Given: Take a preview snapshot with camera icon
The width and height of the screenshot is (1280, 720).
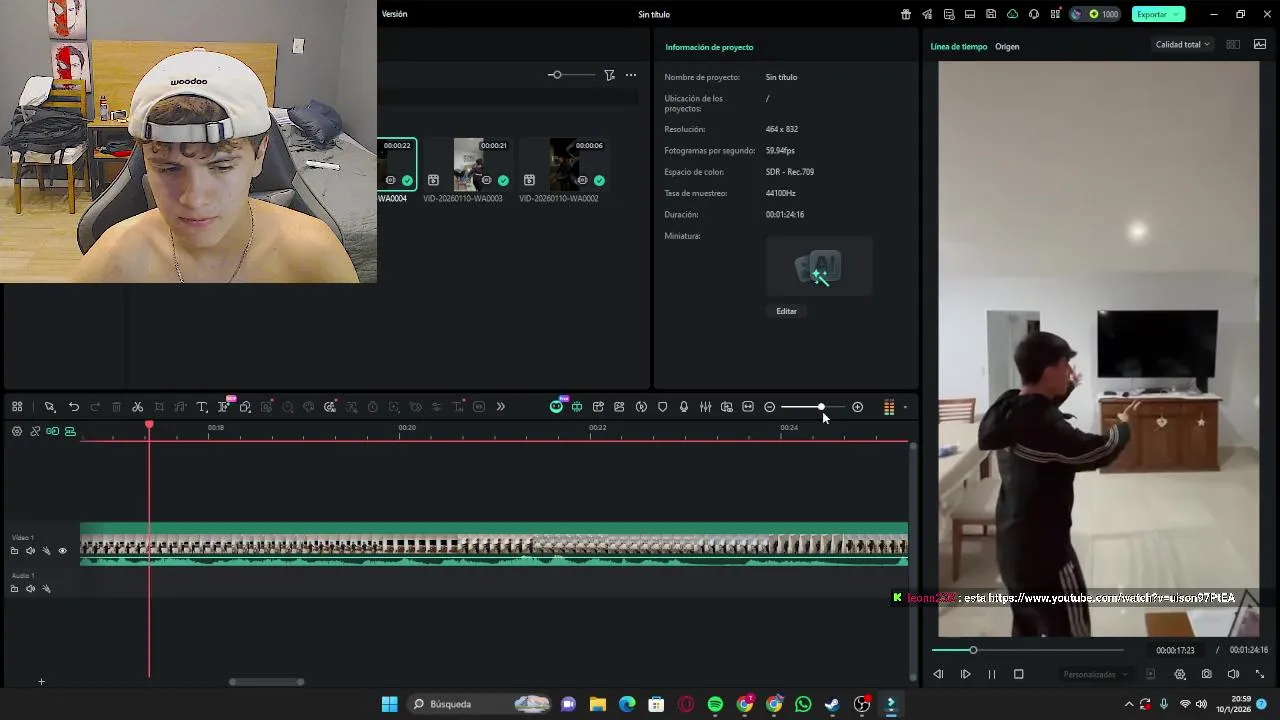Looking at the screenshot, I should (1207, 674).
